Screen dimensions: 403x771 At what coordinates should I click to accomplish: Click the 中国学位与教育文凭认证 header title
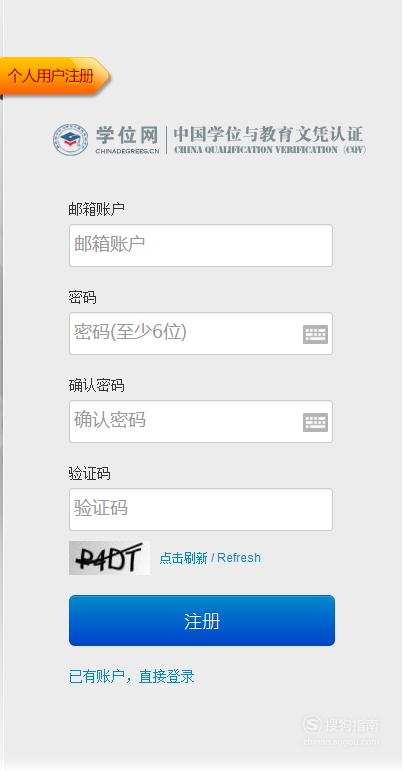pyautogui.click(x=268, y=134)
